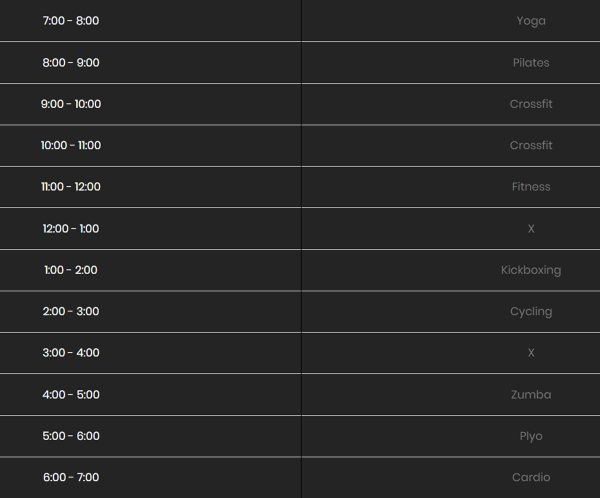
Task: Select Crossfit in the 10:00 - 11:00 row
Action: (531, 146)
